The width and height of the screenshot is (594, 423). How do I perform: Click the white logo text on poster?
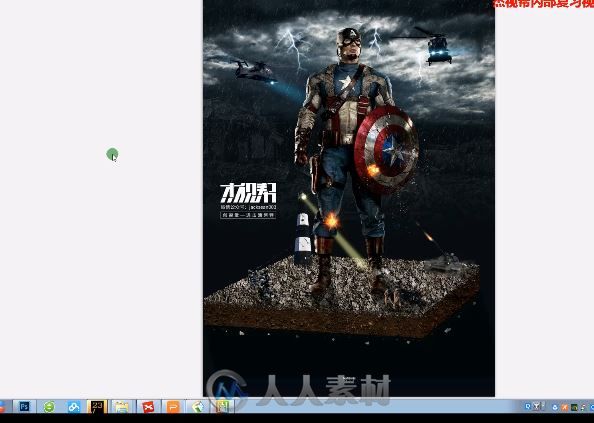pos(248,193)
